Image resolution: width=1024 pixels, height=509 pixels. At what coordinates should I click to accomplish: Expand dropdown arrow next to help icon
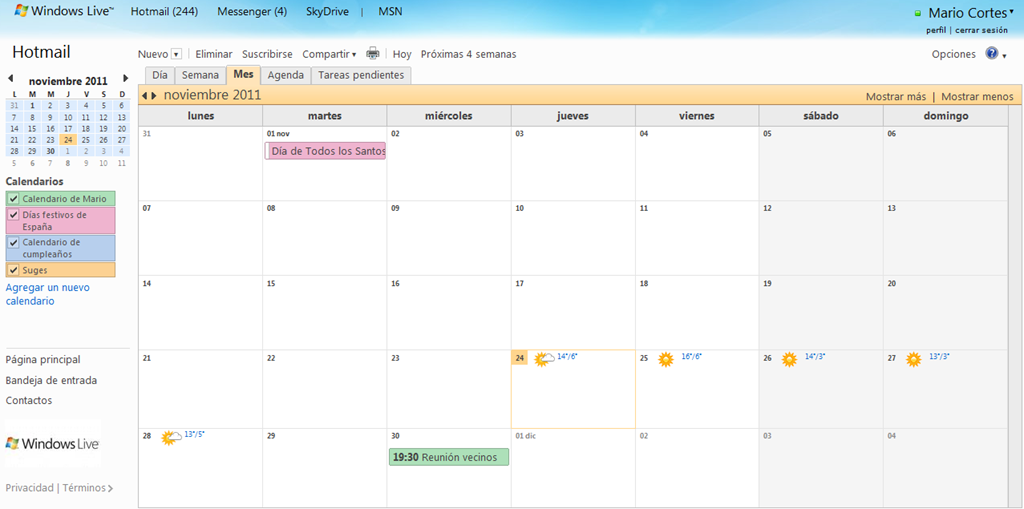[x=1004, y=56]
